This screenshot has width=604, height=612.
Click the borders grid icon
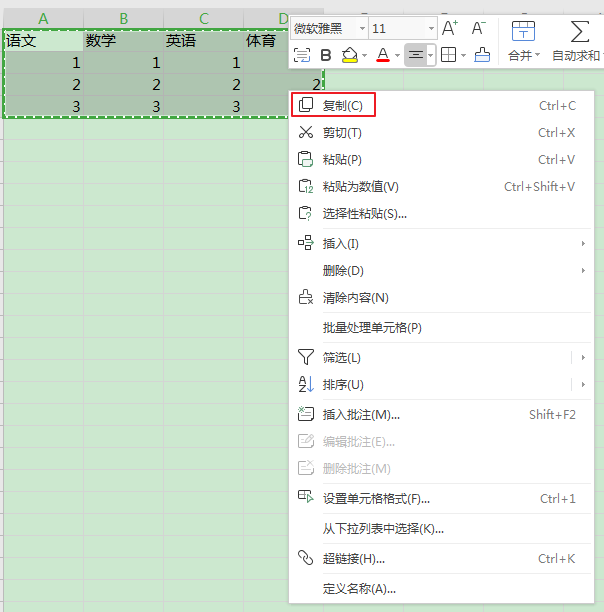tap(448, 55)
